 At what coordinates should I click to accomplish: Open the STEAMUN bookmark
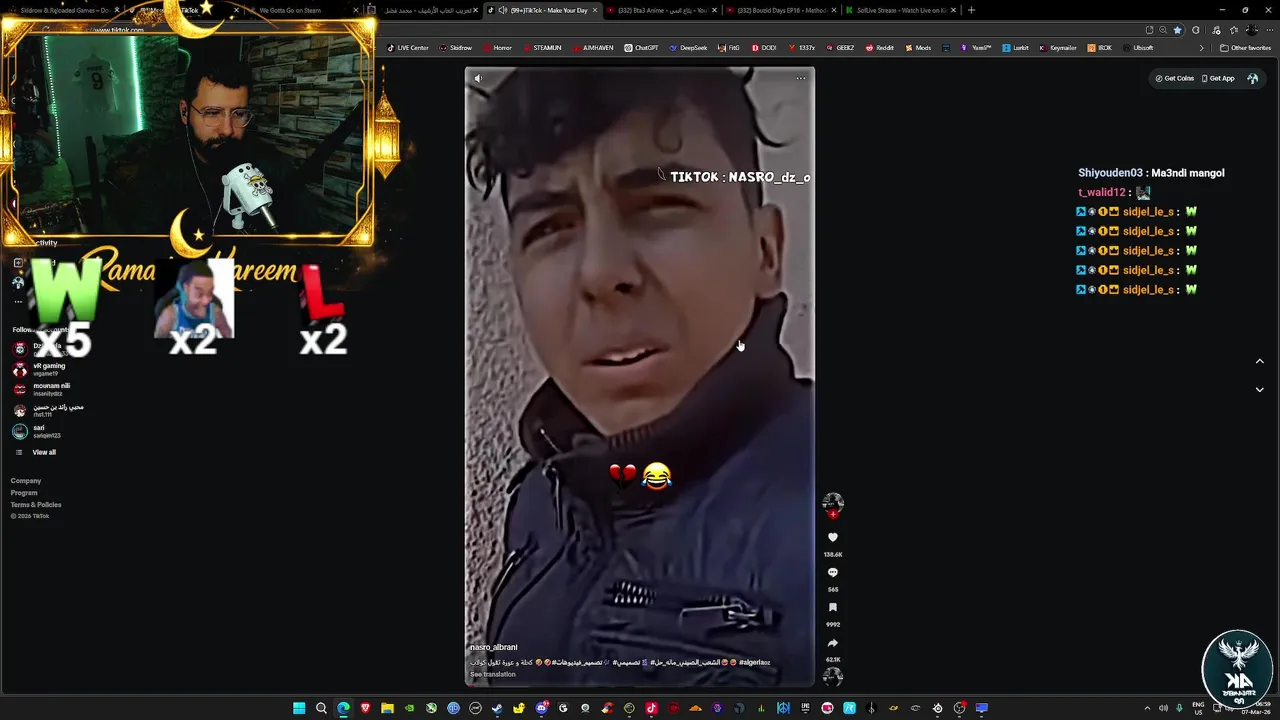pyautogui.click(x=542, y=48)
